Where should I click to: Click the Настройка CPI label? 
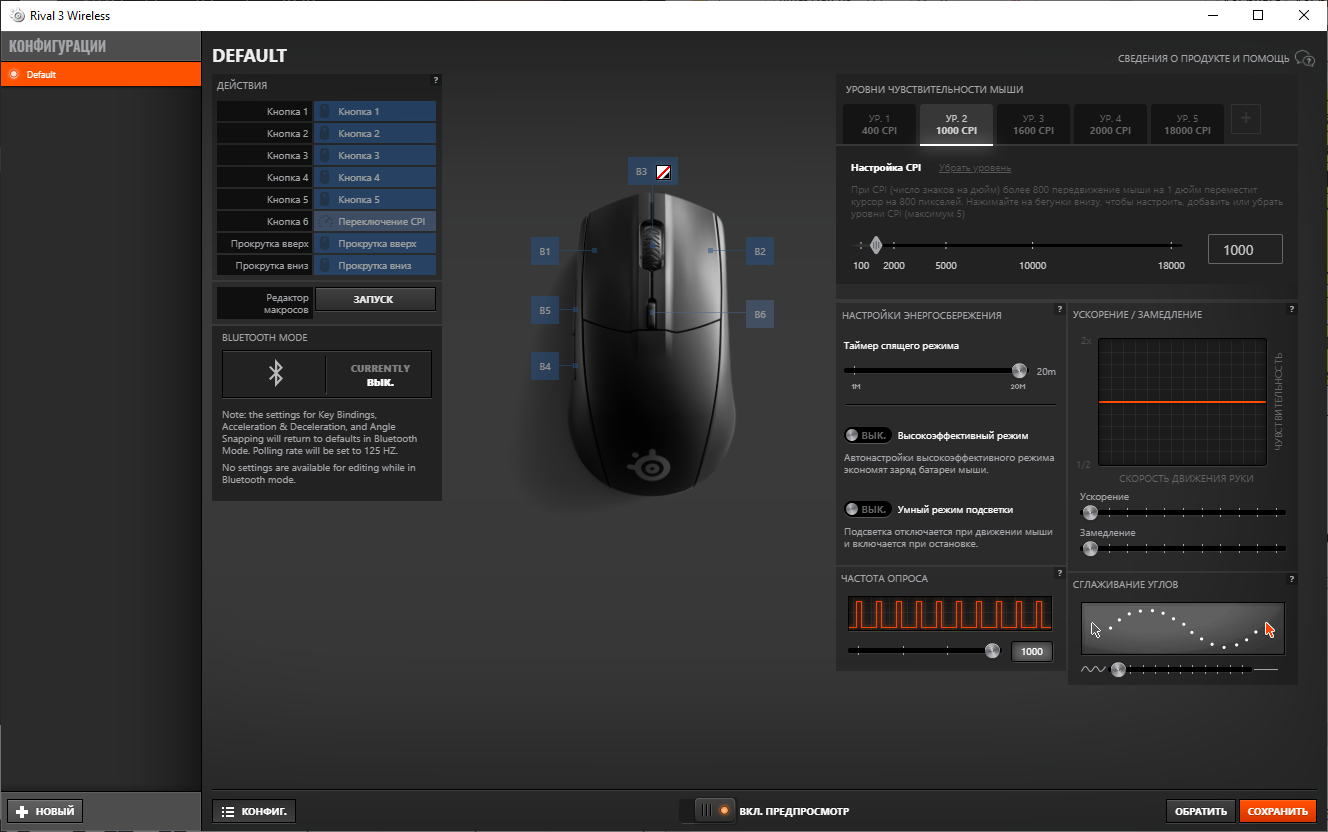(886, 168)
